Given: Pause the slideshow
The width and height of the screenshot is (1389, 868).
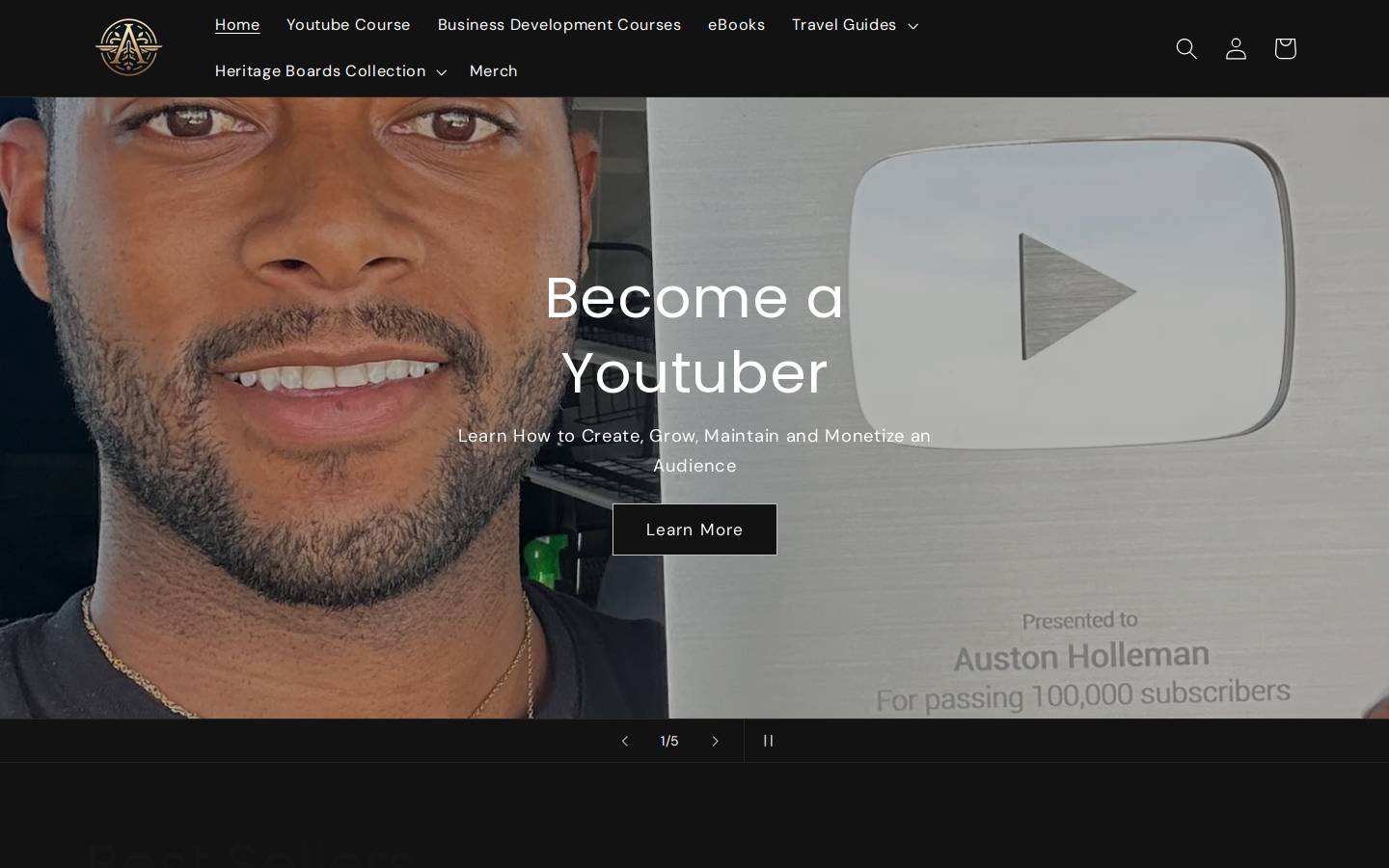Looking at the screenshot, I should tap(769, 741).
